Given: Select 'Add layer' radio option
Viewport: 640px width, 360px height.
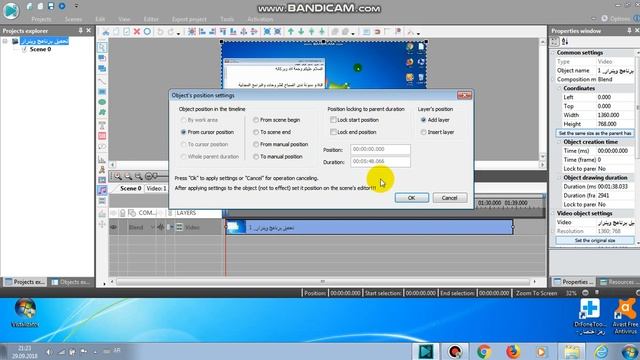Looking at the screenshot, I should [x=423, y=120].
